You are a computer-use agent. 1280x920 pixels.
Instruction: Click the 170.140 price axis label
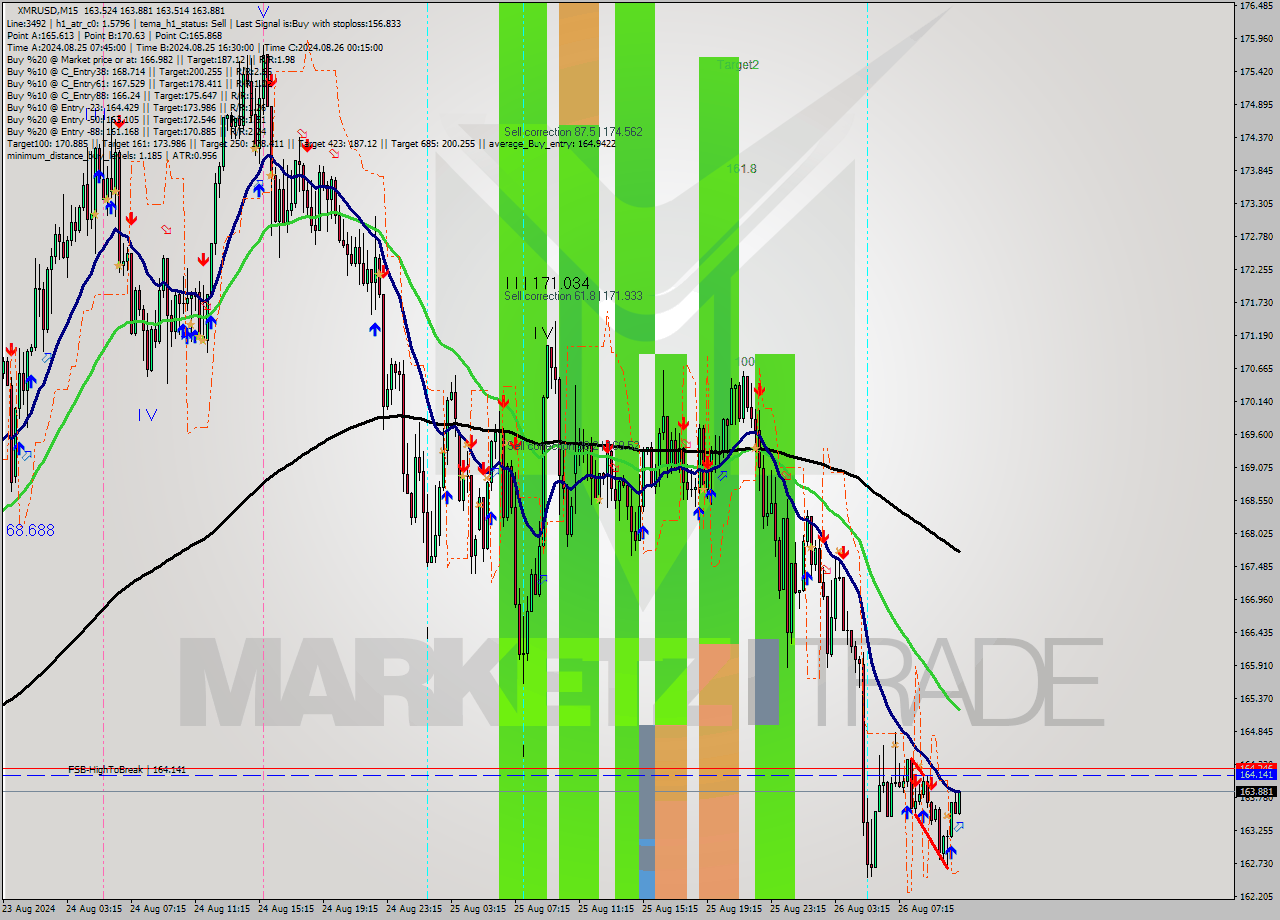tap(1255, 402)
